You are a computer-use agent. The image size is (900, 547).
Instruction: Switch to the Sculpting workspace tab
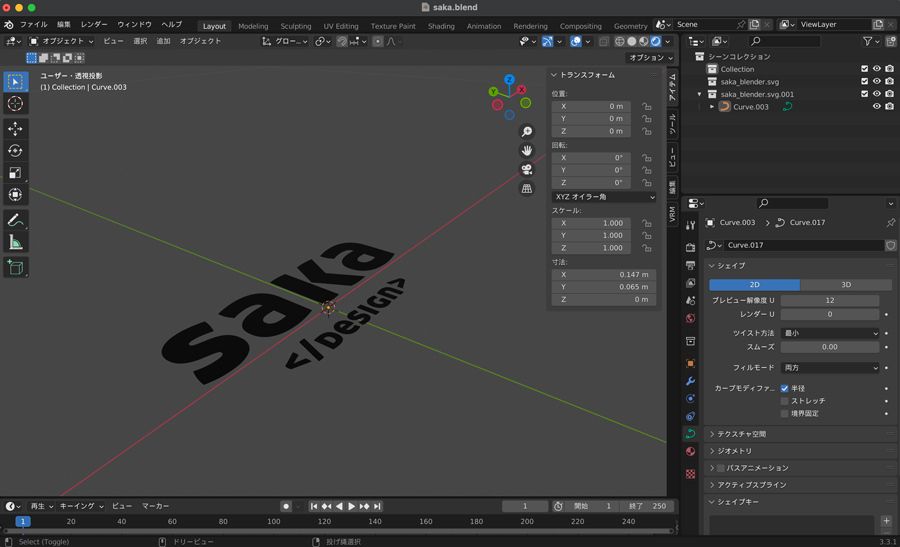click(x=295, y=26)
